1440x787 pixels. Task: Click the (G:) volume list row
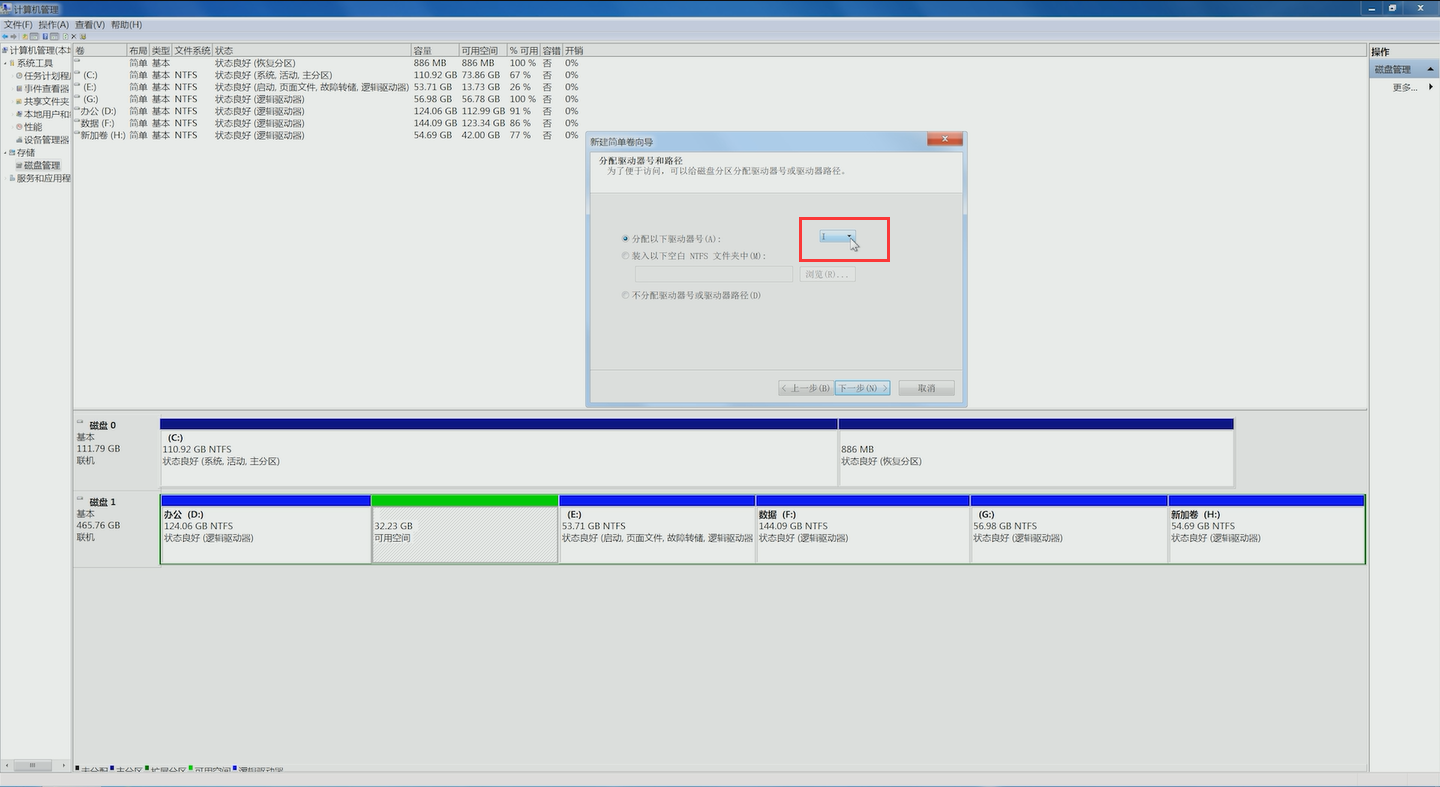[x=328, y=99]
